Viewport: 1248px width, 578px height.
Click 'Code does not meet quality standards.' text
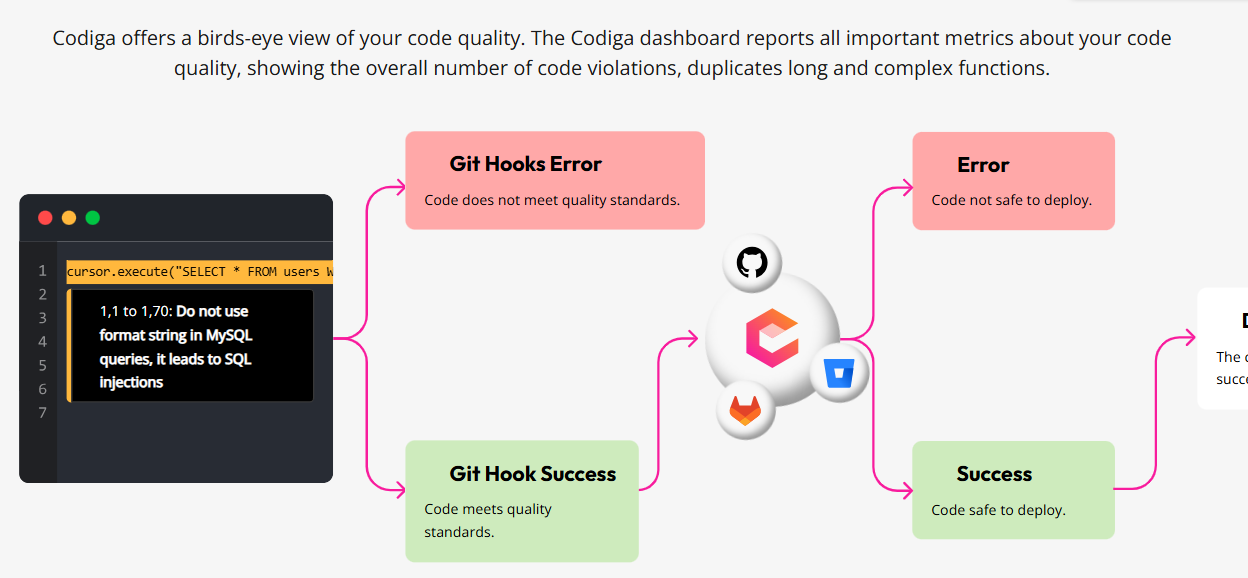pos(552,200)
